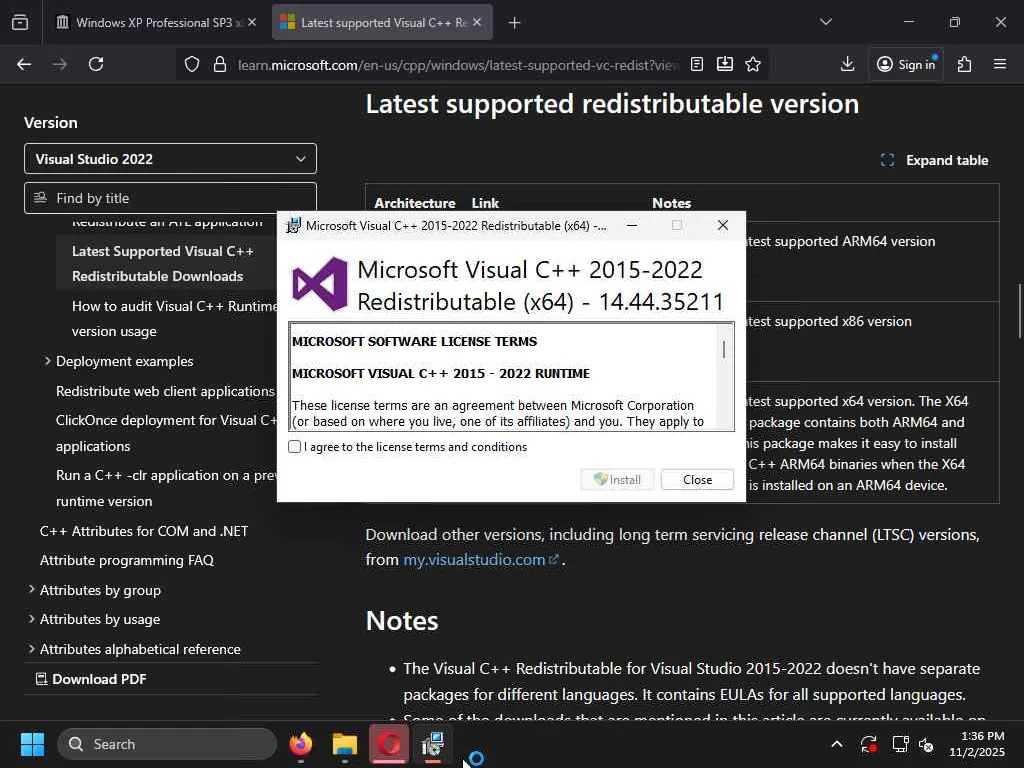The height and width of the screenshot is (768, 1024).
Task: Click the Windows Start button
Action: [x=32, y=744]
